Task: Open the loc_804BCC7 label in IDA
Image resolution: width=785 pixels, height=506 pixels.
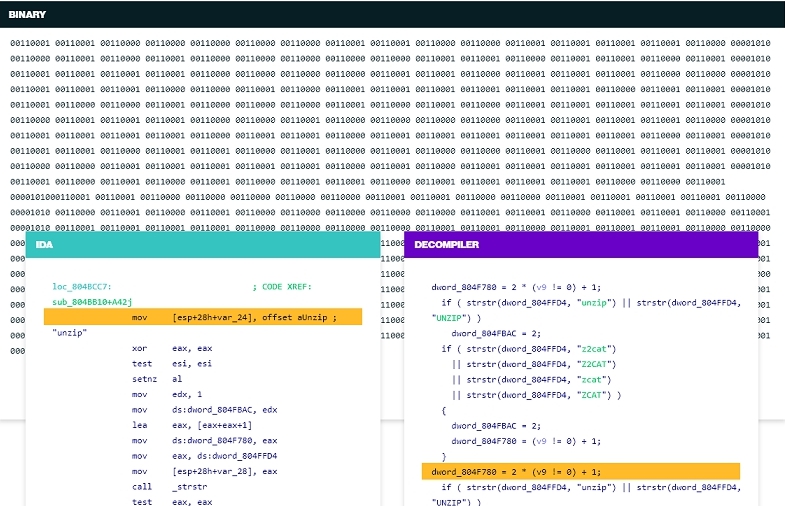Action: [89, 286]
